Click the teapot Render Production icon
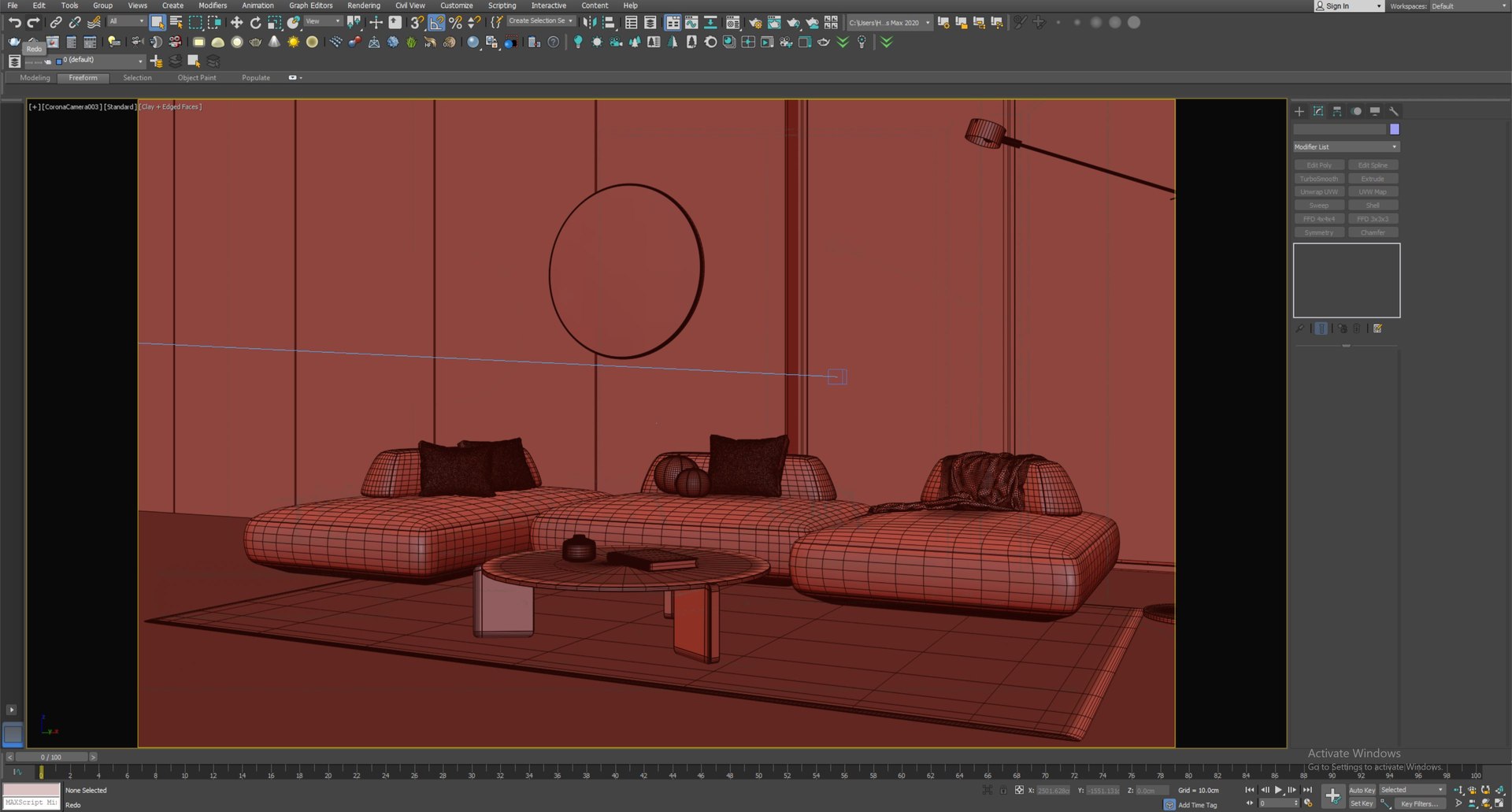The height and width of the screenshot is (812, 1512). pos(793,23)
